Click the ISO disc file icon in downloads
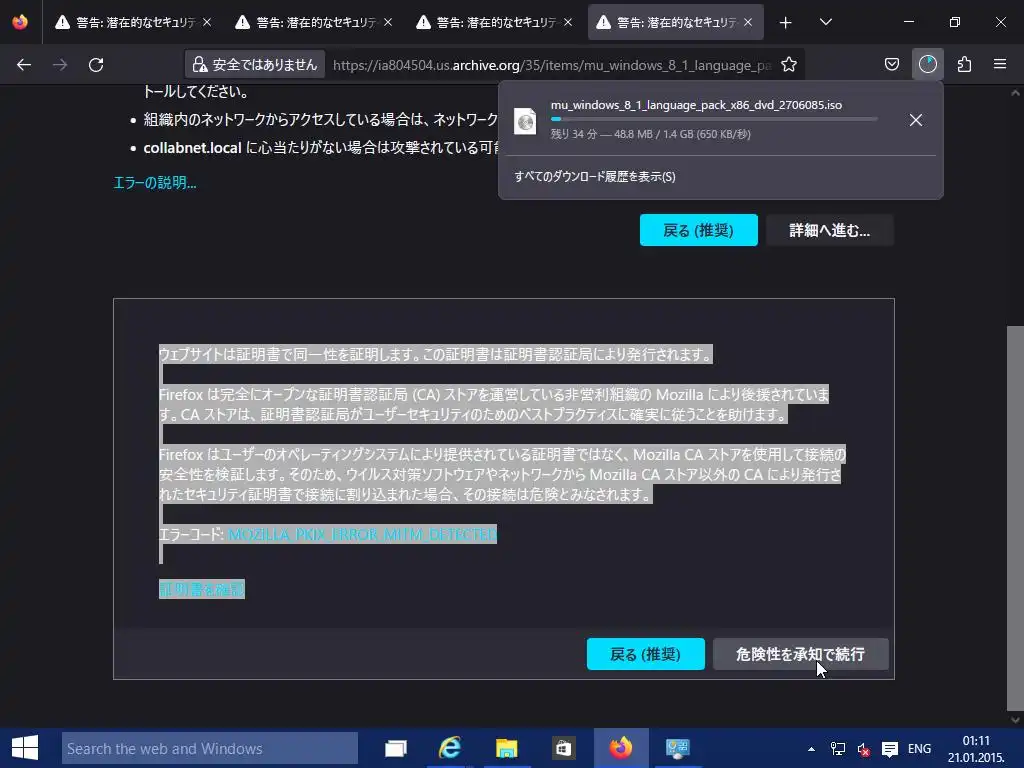The height and width of the screenshot is (768, 1024). tap(525, 121)
